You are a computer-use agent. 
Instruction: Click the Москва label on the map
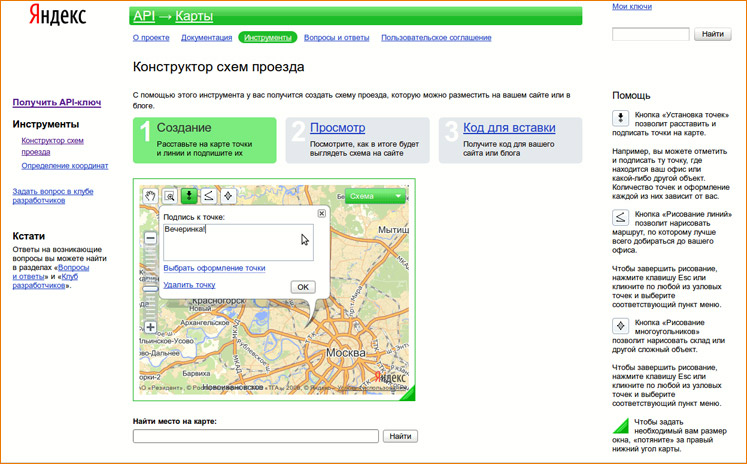click(346, 353)
